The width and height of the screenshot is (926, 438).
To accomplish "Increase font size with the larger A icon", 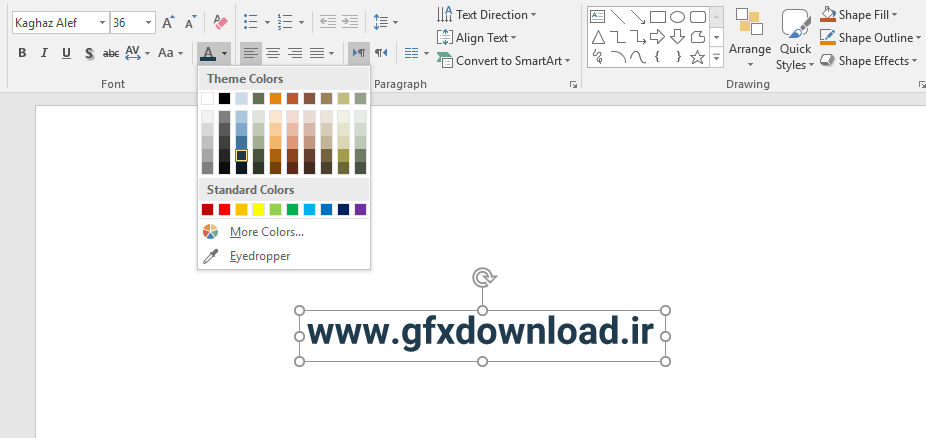I will [168, 22].
